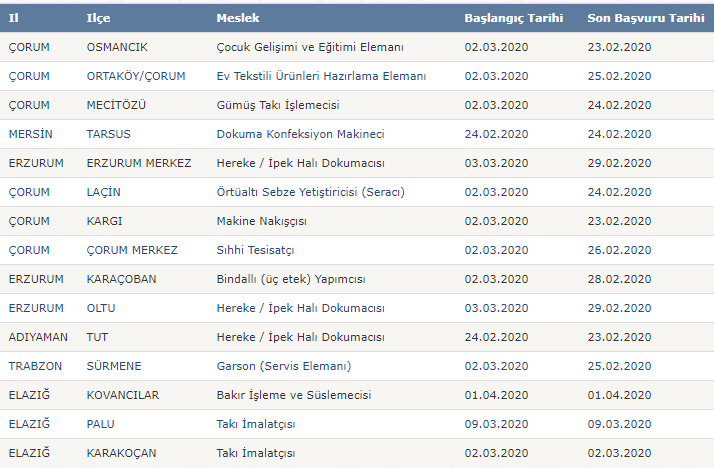The image size is (714, 468).
Task: Click the MERSİN province cell
Action: (31, 134)
